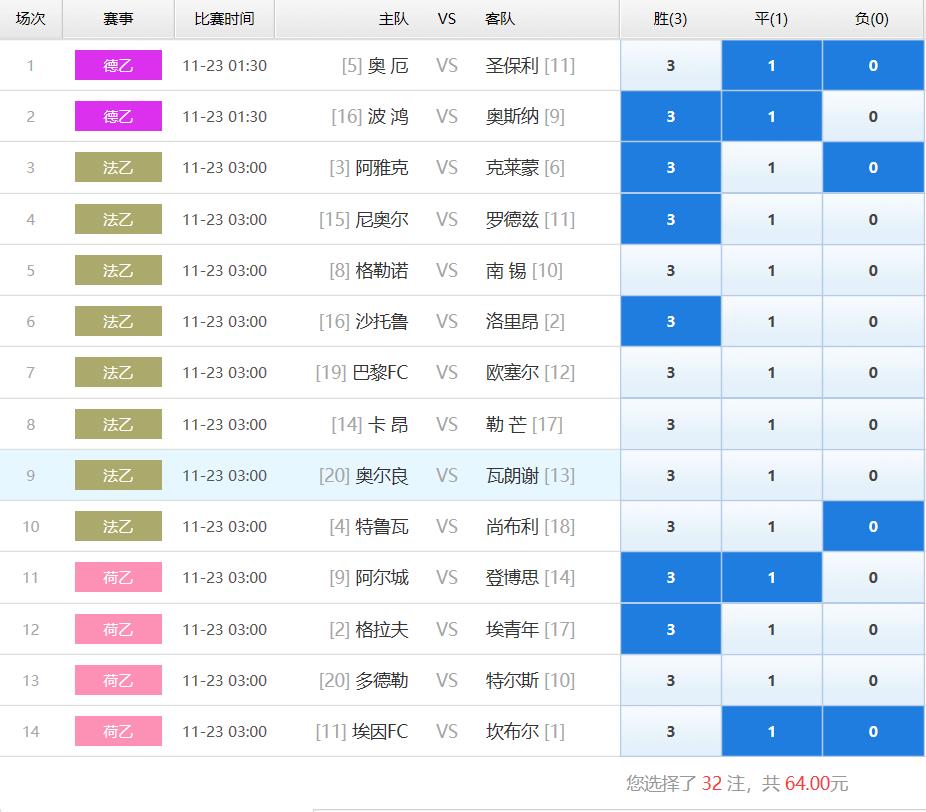
Task: Click home team name 格拉夫
Action: (x=382, y=630)
